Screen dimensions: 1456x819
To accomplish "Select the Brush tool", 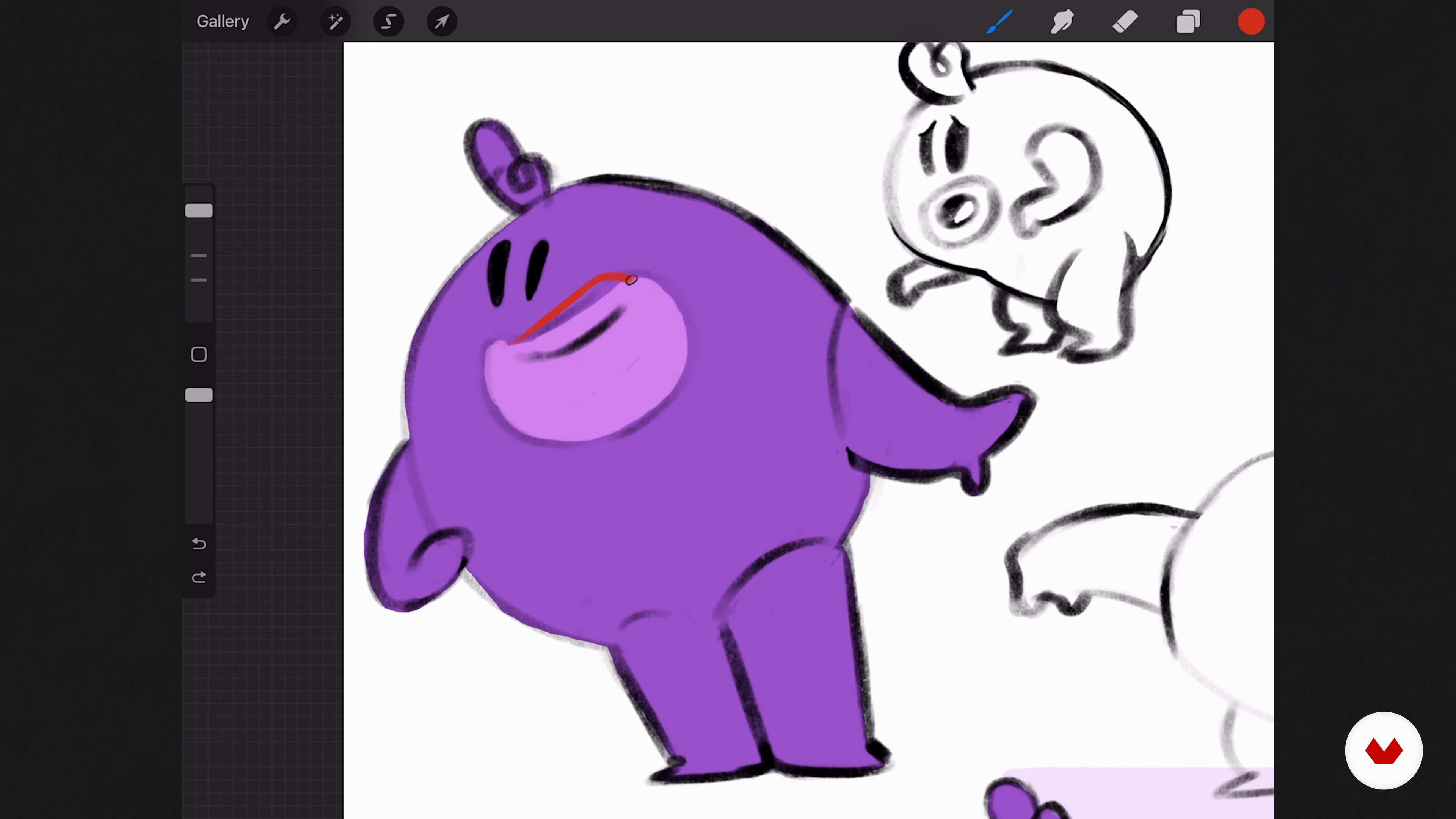I will coord(999,22).
